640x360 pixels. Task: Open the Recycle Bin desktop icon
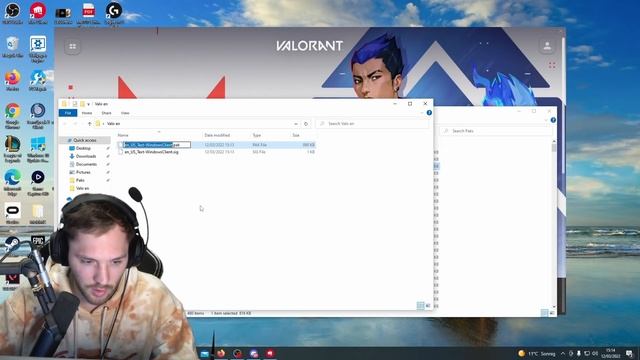coord(12,47)
